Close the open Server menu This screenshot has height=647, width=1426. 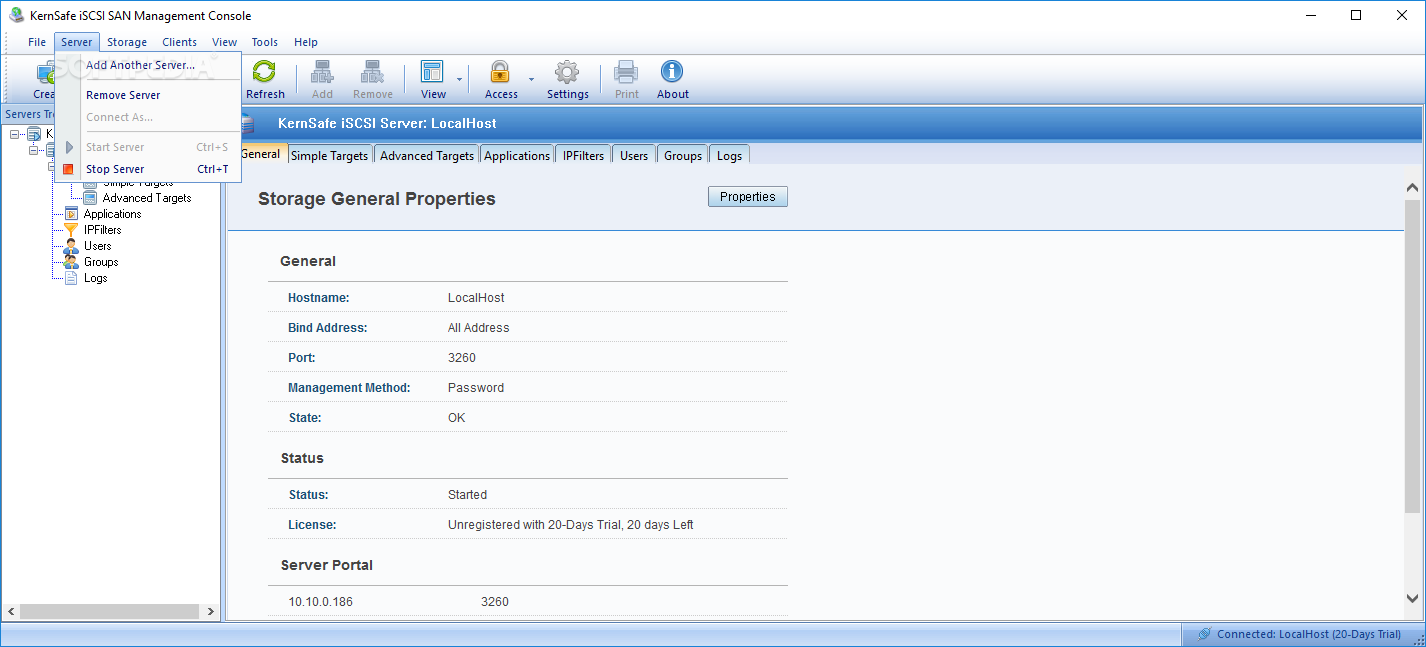click(77, 42)
